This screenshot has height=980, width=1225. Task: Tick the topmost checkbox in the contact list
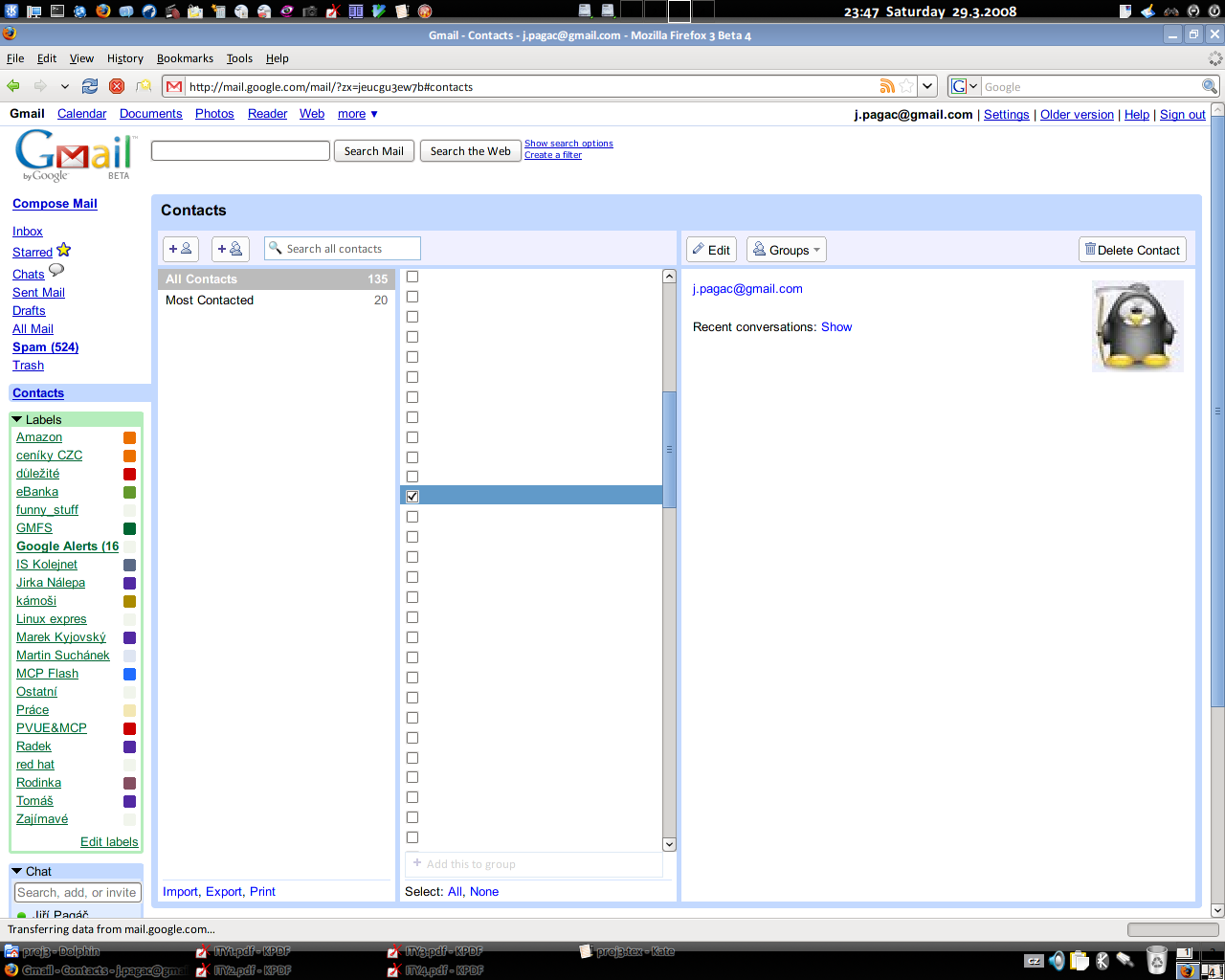point(412,277)
